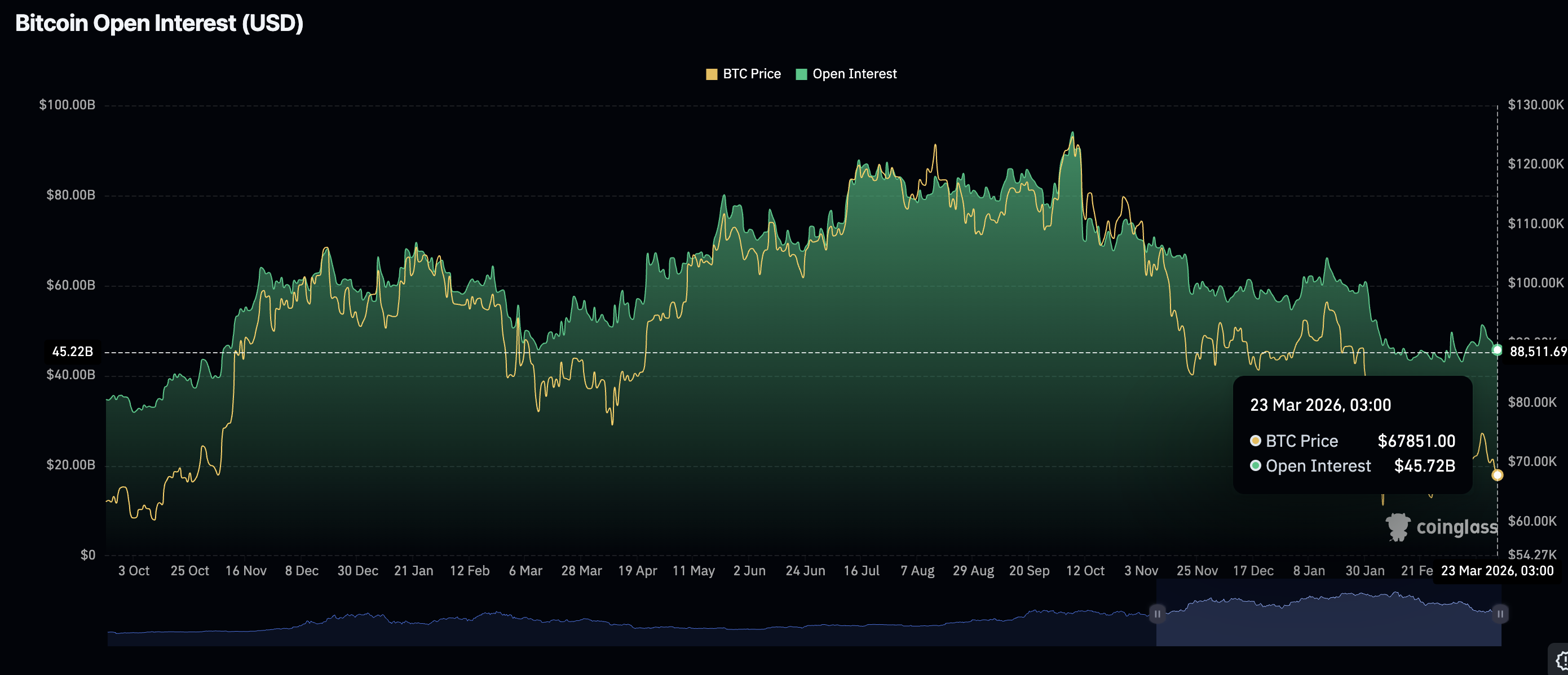Toggle Open Interest series via legend label
This screenshot has width=1568, height=675.
pos(854,74)
